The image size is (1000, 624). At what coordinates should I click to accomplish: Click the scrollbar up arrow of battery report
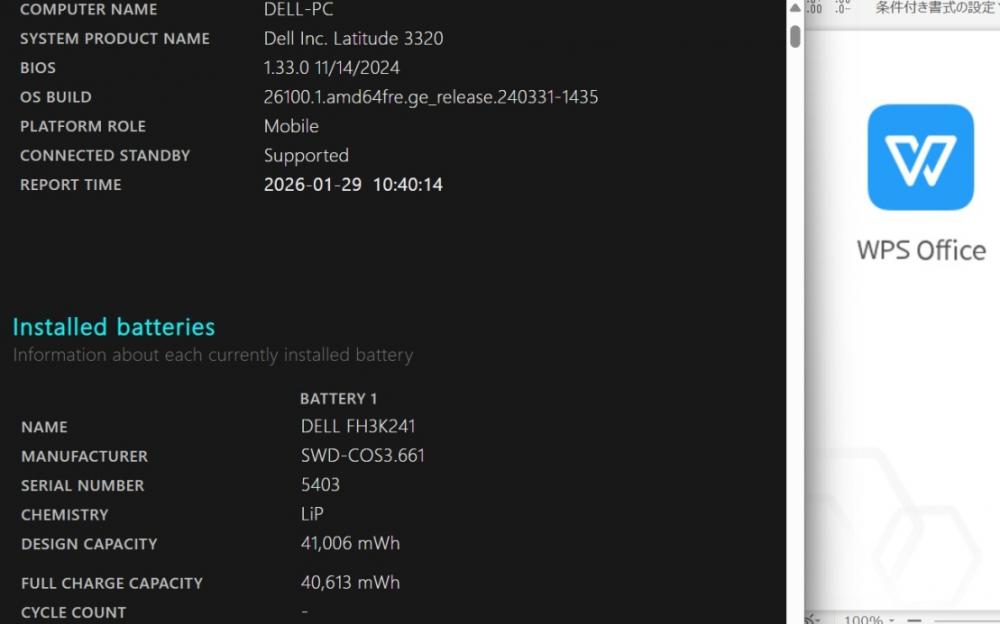[x=795, y=8]
